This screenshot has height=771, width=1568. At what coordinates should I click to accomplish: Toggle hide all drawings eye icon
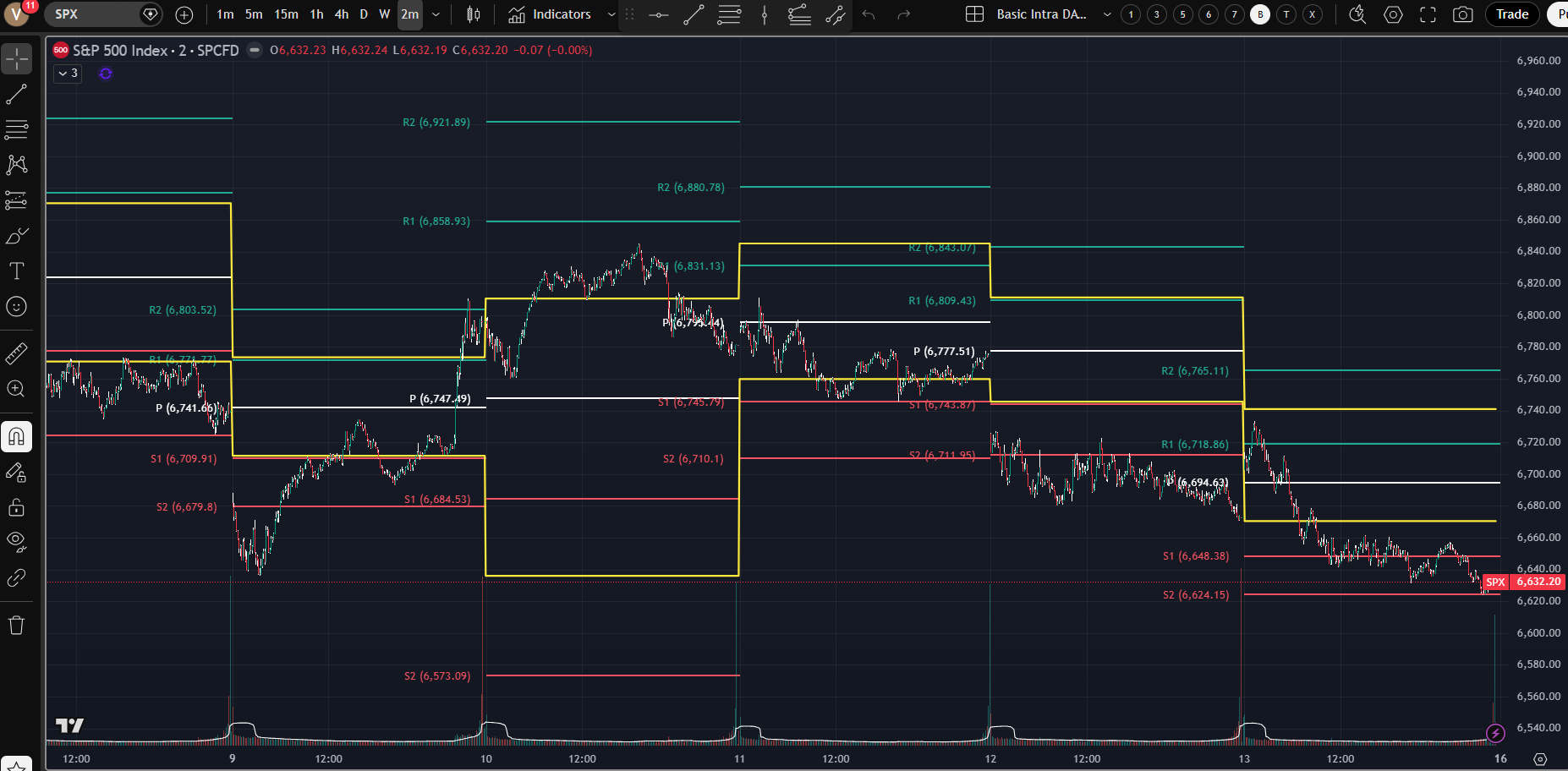point(16,541)
